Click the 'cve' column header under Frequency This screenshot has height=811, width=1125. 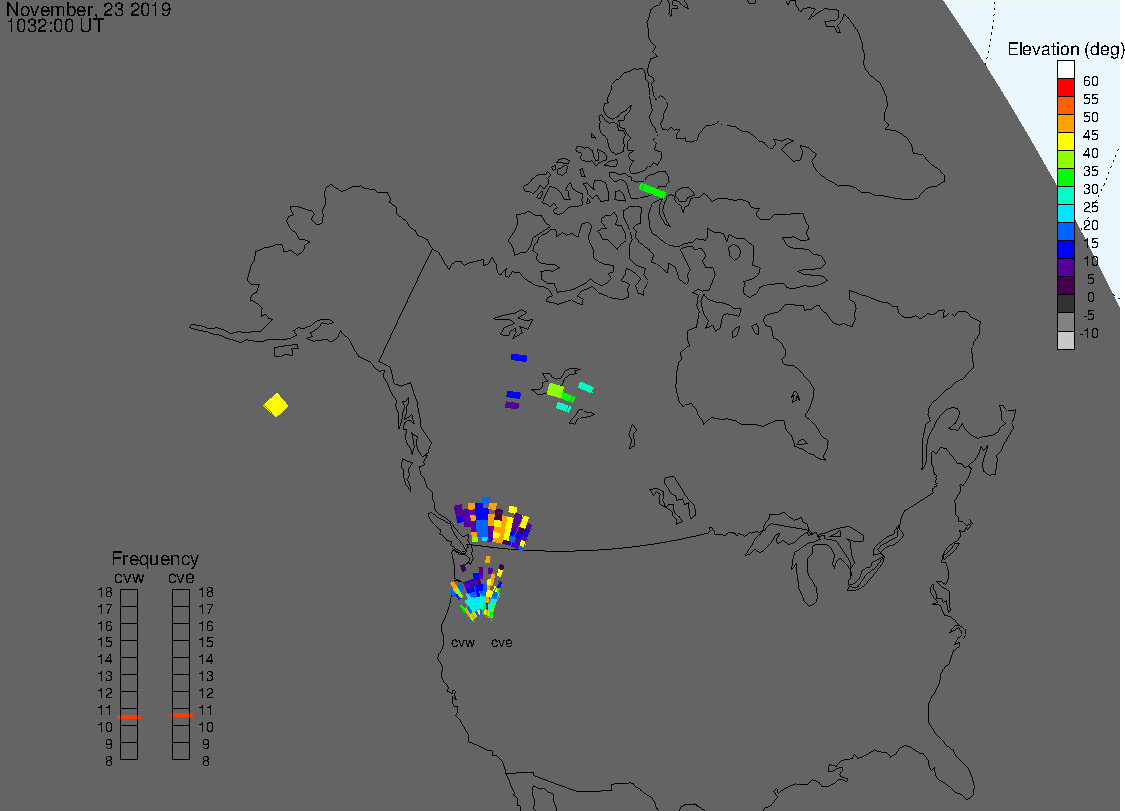(181, 578)
